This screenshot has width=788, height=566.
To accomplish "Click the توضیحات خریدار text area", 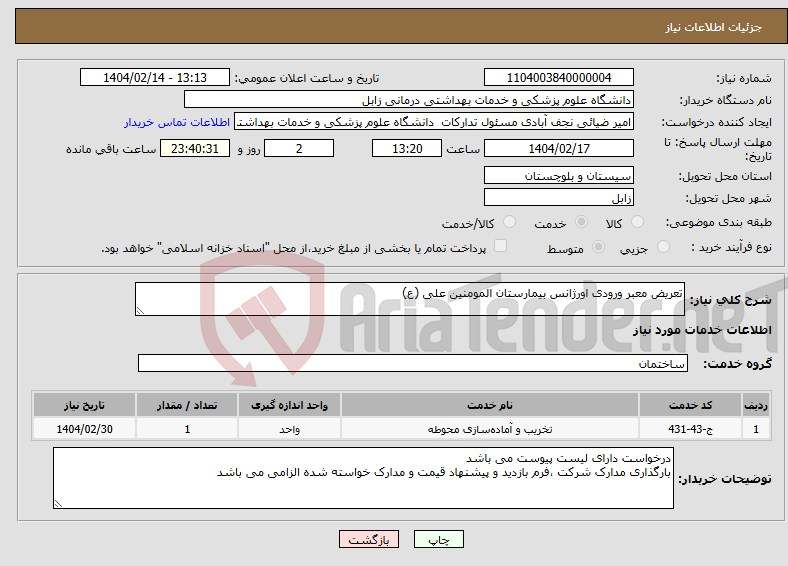I will [363, 478].
